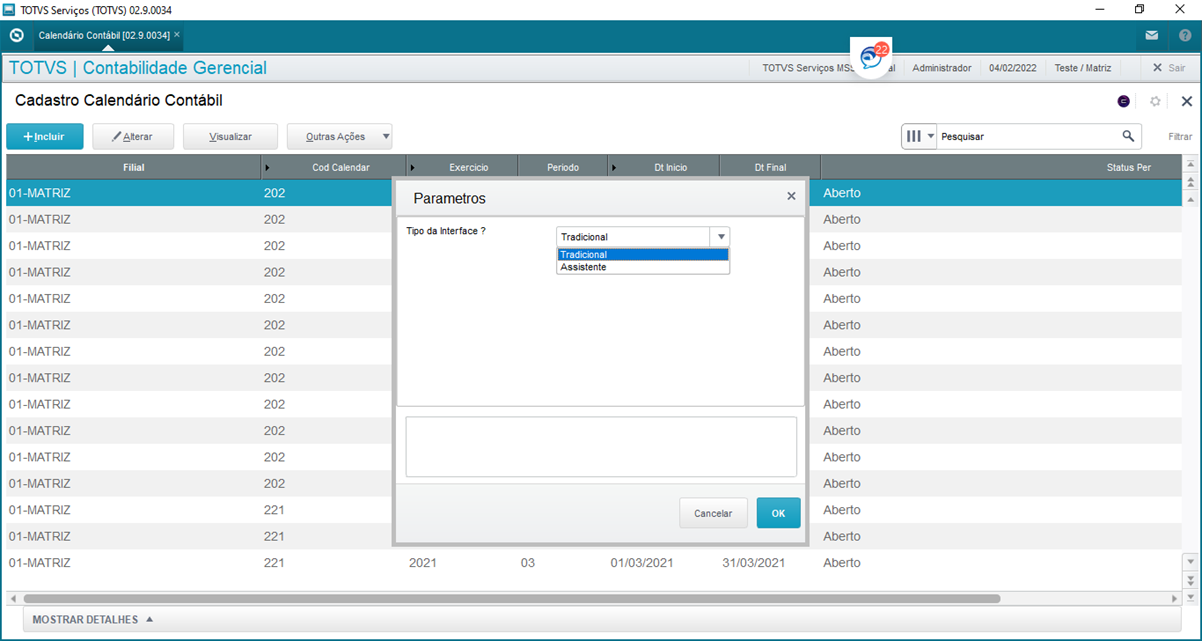This screenshot has width=1202, height=641.
Task: Choose Assistente from the dropdown list
Action: (643, 267)
